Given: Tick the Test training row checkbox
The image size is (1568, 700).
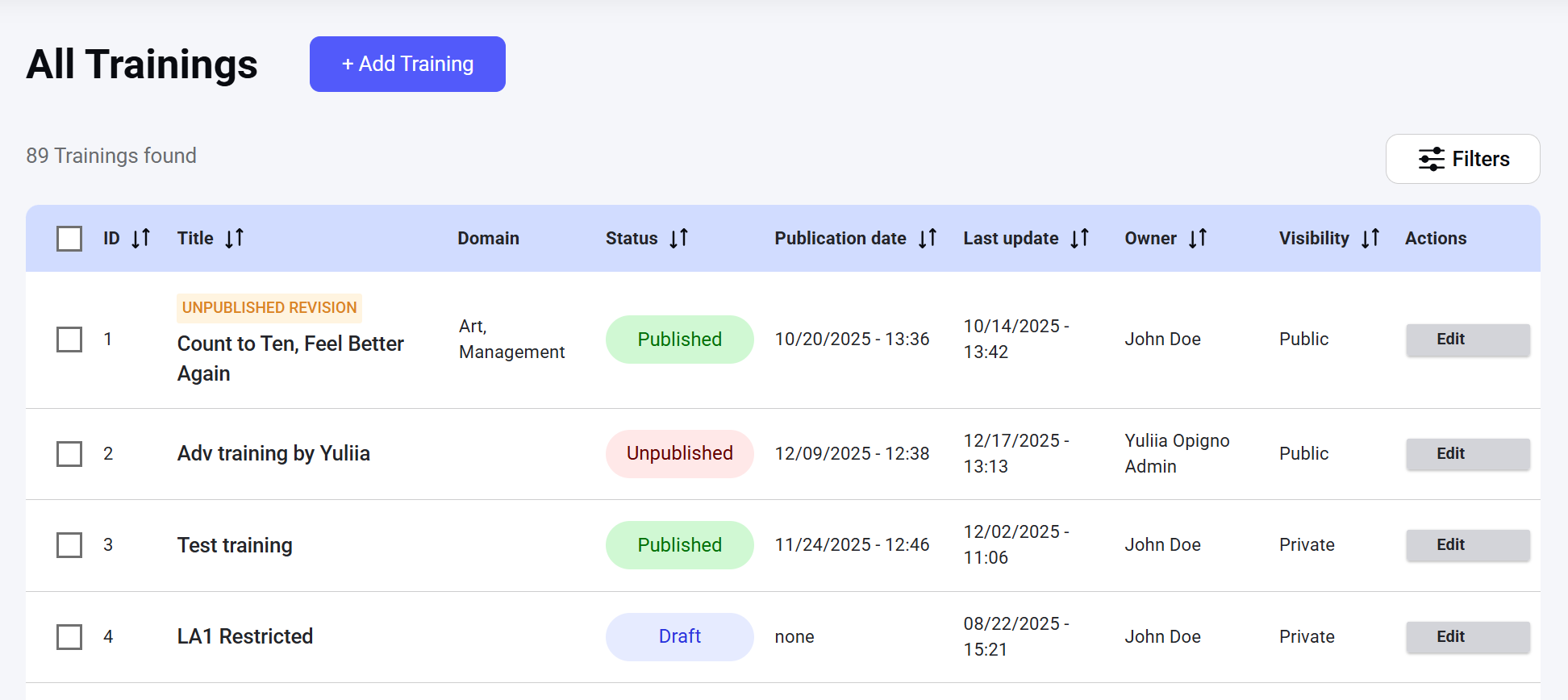Looking at the screenshot, I should tap(69, 545).
